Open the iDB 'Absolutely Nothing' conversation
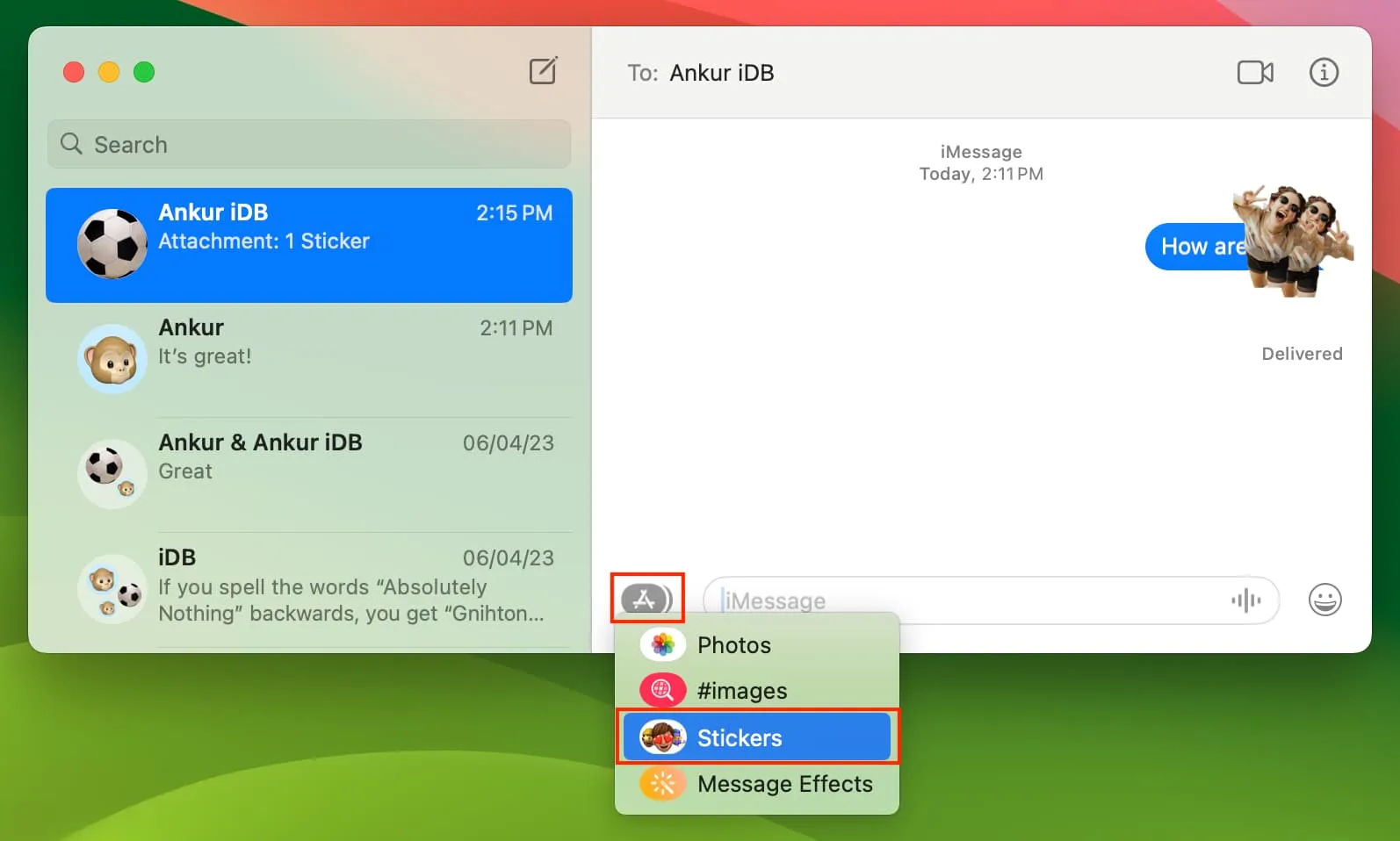 [x=309, y=589]
